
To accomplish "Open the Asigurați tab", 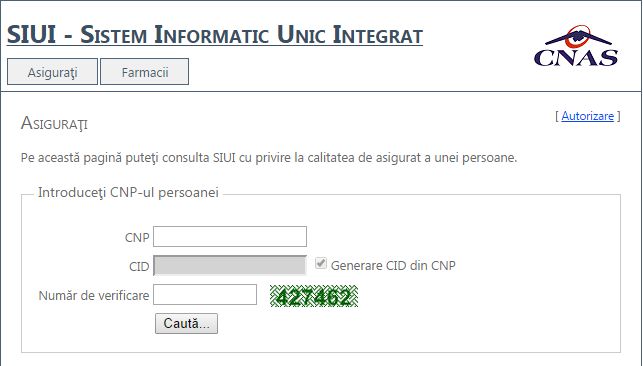I will point(52,72).
